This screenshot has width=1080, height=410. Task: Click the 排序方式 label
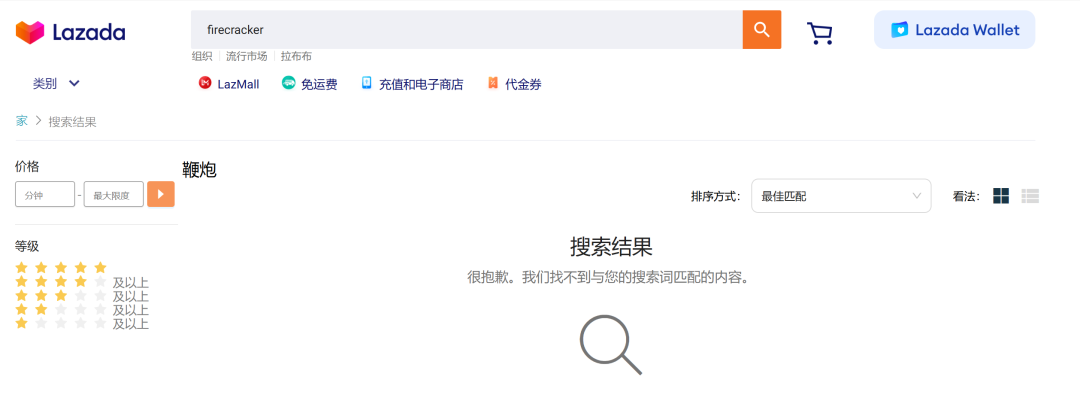[716, 196]
